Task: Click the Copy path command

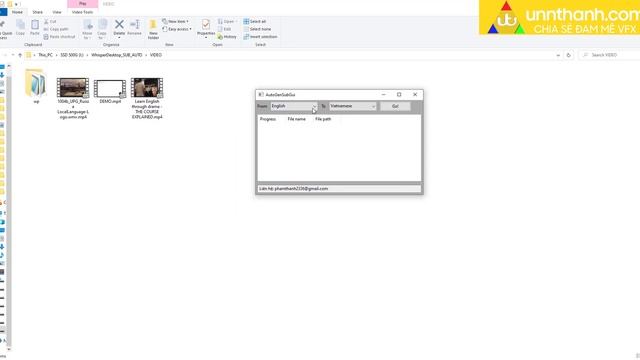Action: point(56,29)
